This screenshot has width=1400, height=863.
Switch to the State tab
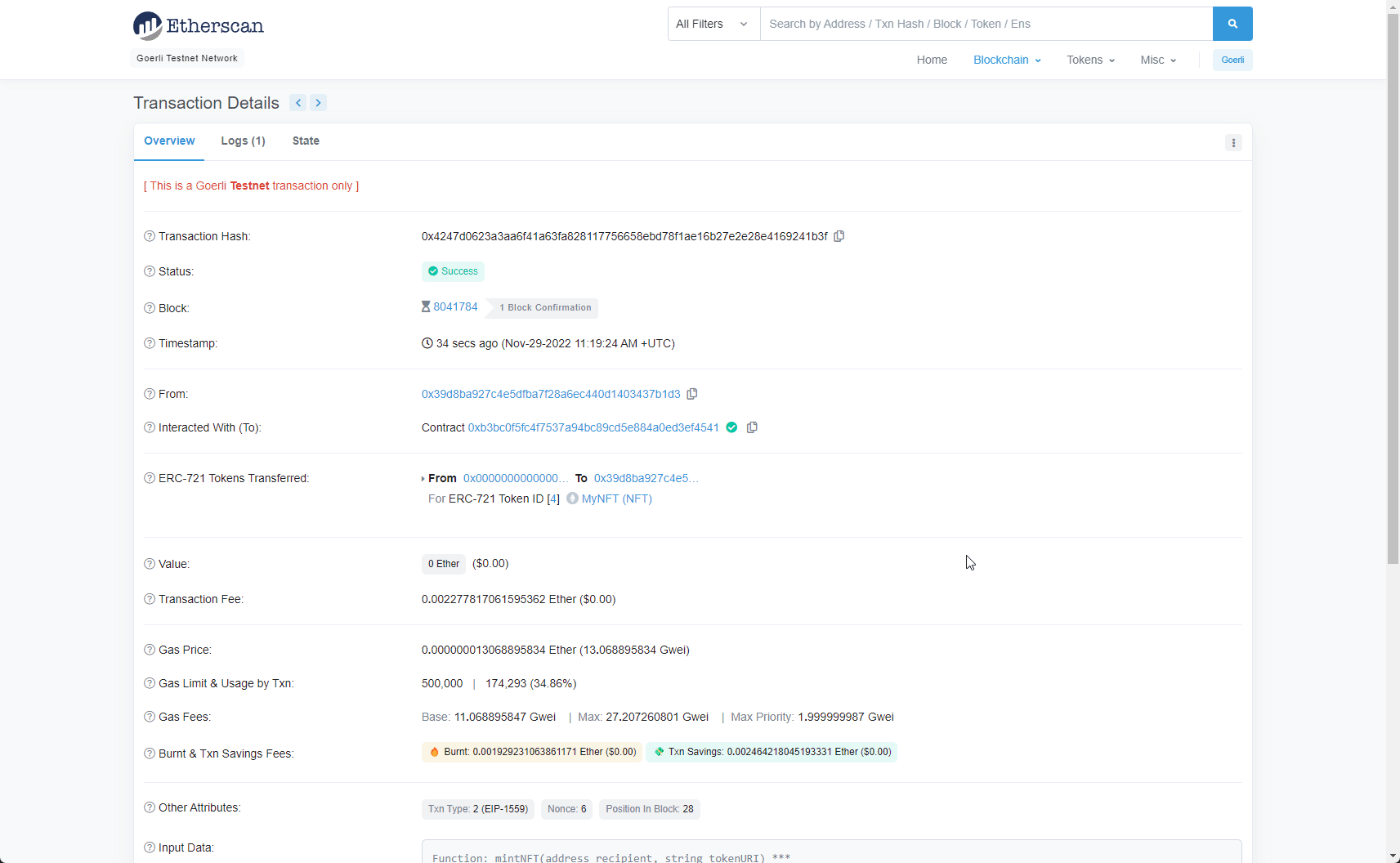305,141
